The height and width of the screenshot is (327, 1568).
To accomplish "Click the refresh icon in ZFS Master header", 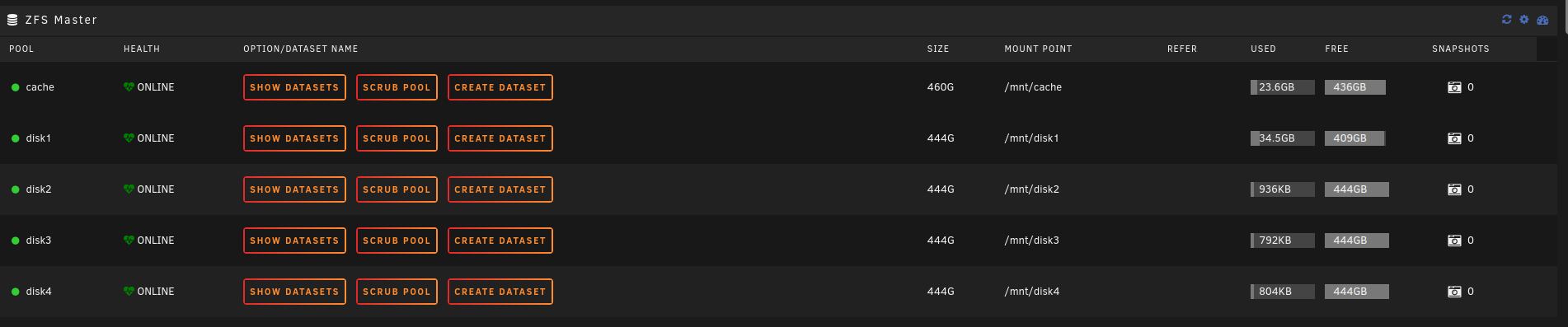I will (1506, 19).
